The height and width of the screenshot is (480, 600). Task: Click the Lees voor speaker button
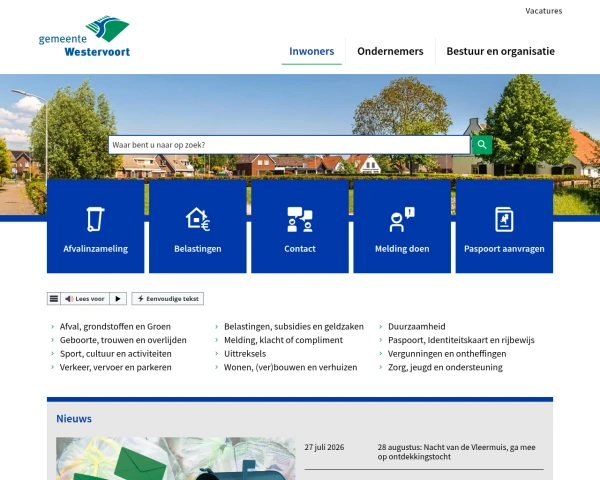tap(85, 299)
